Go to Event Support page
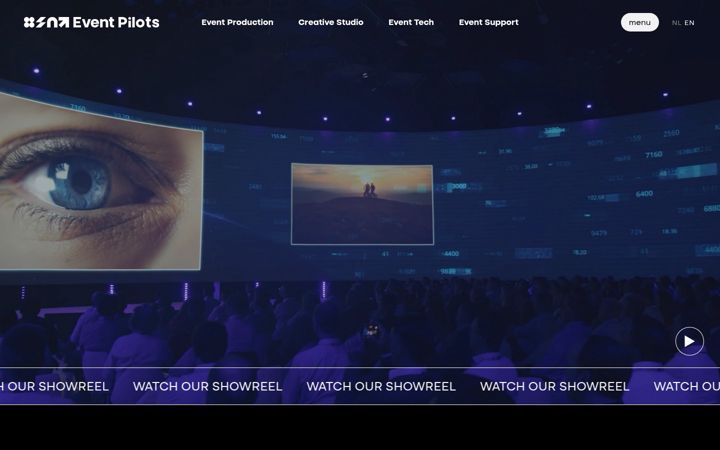Image resolution: width=720 pixels, height=450 pixels. coord(489,22)
